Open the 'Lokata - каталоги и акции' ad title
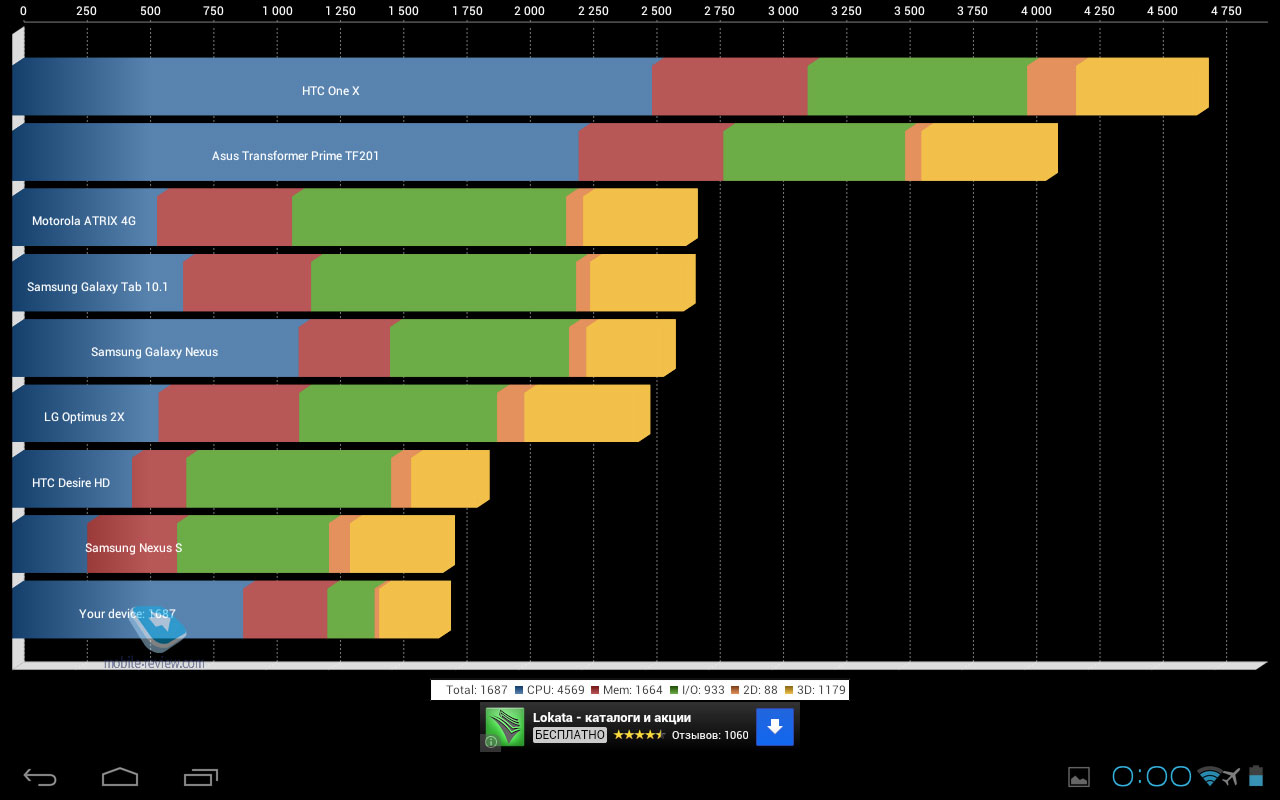 612,717
